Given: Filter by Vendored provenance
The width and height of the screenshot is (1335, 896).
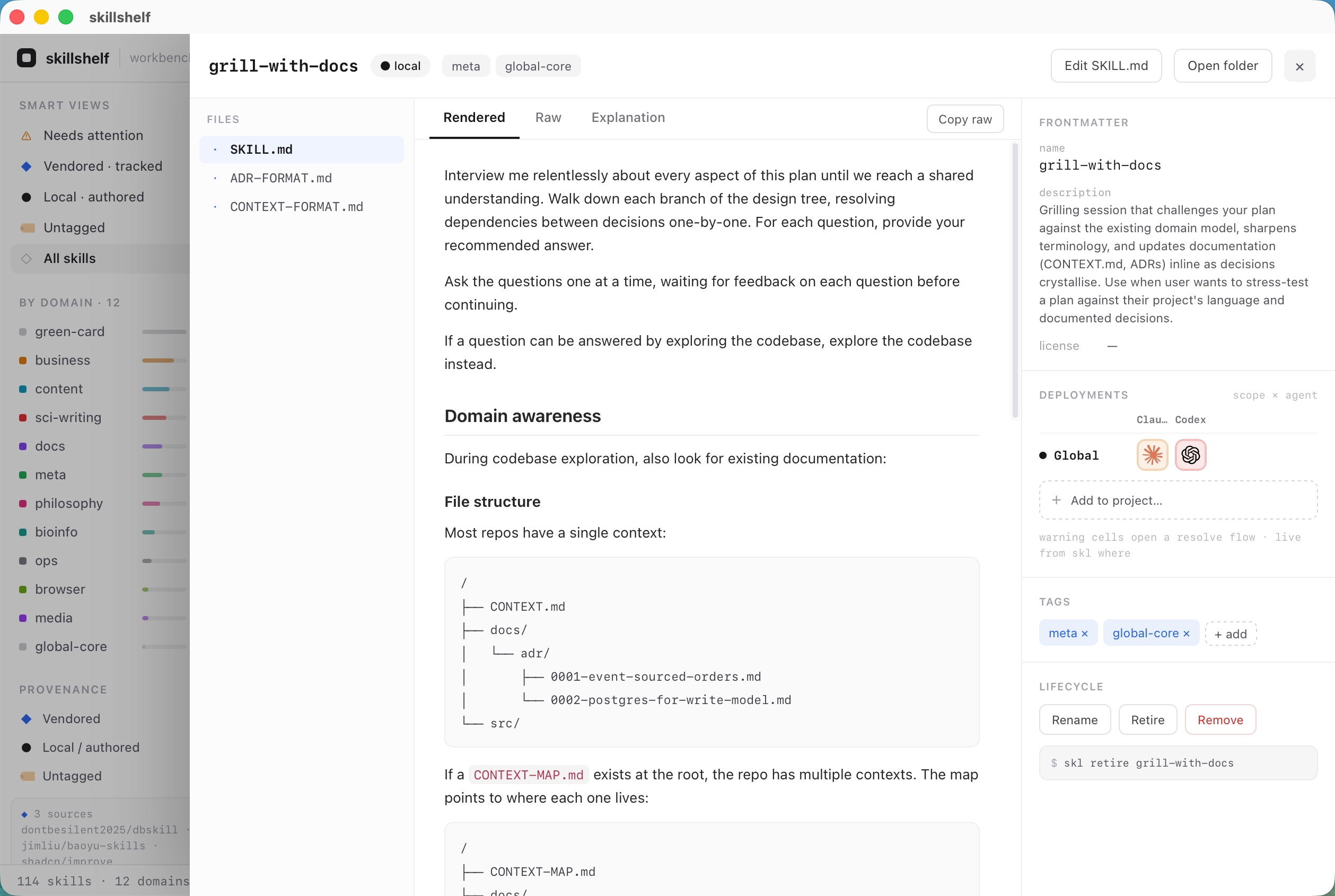Looking at the screenshot, I should click(x=101, y=719).
